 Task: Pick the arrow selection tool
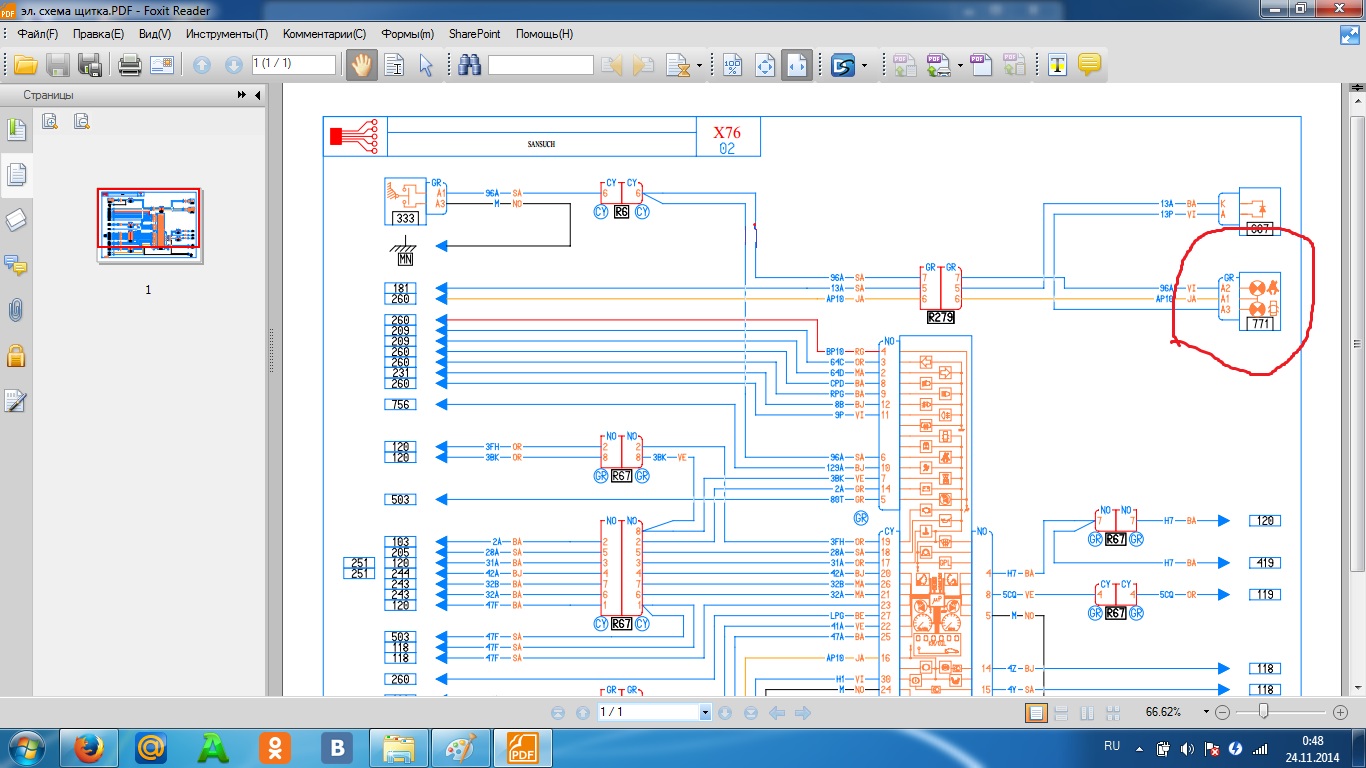point(425,66)
